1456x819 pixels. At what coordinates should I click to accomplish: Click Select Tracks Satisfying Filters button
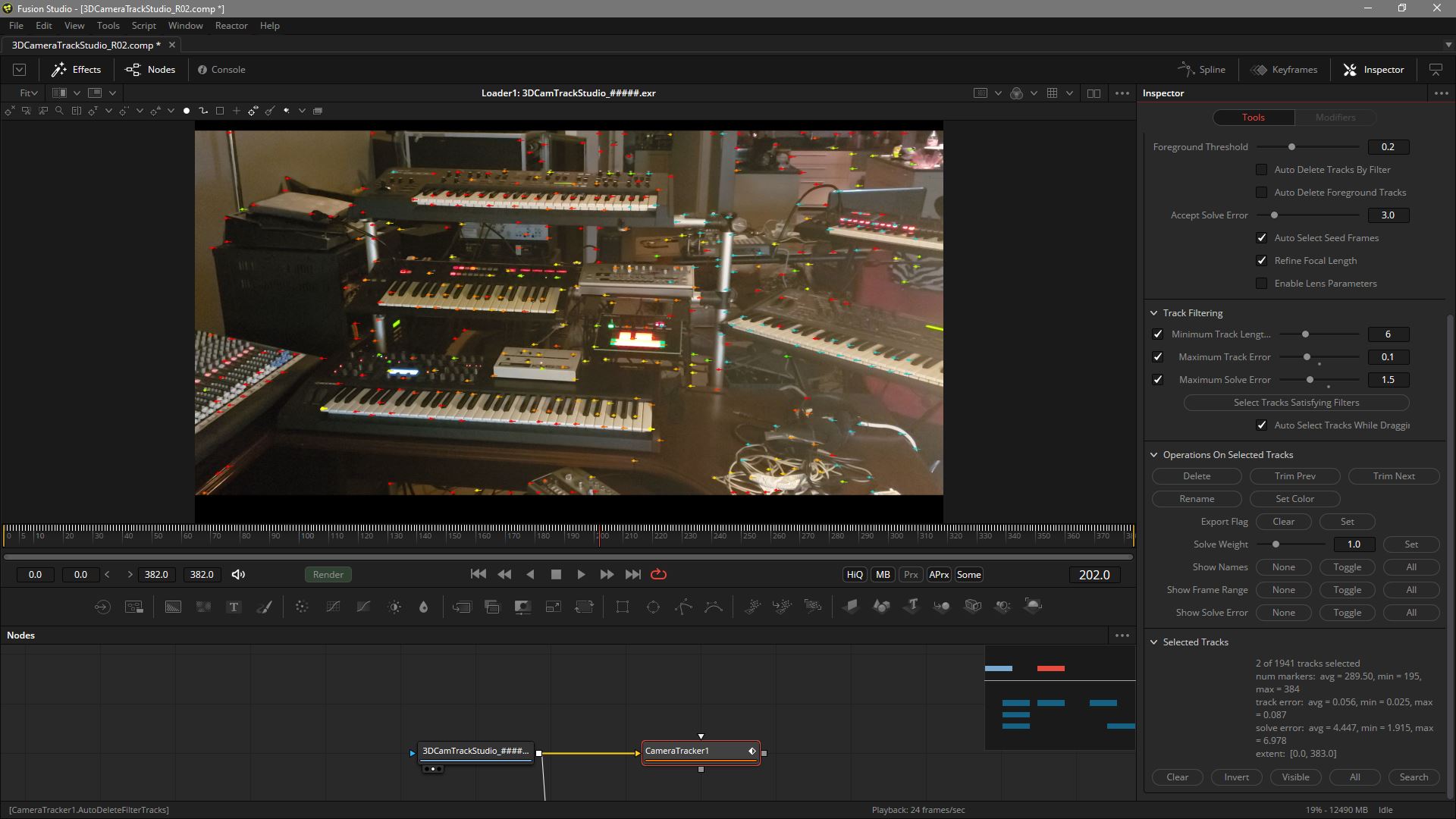[x=1296, y=403]
